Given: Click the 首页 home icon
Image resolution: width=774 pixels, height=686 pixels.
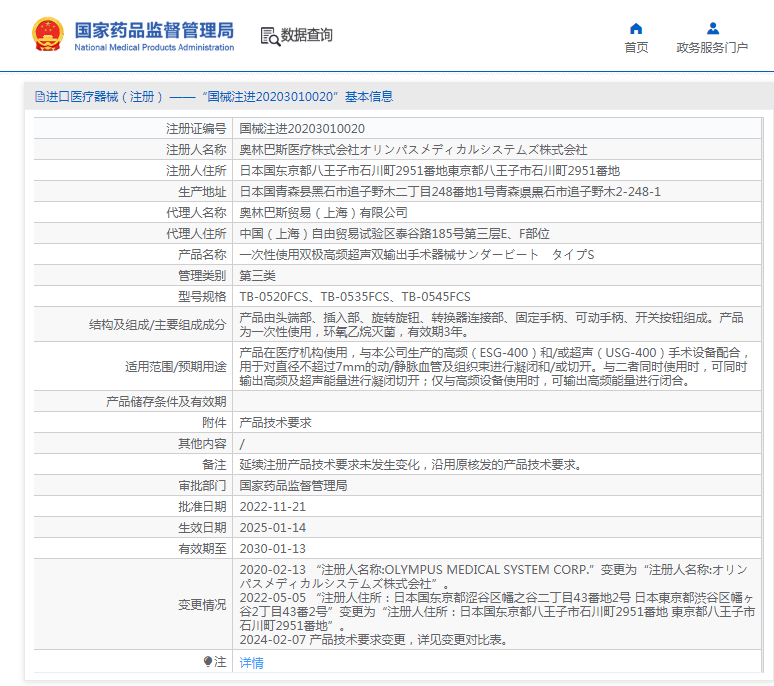Looking at the screenshot, I should pyautogui.click(x=636, y=29).
